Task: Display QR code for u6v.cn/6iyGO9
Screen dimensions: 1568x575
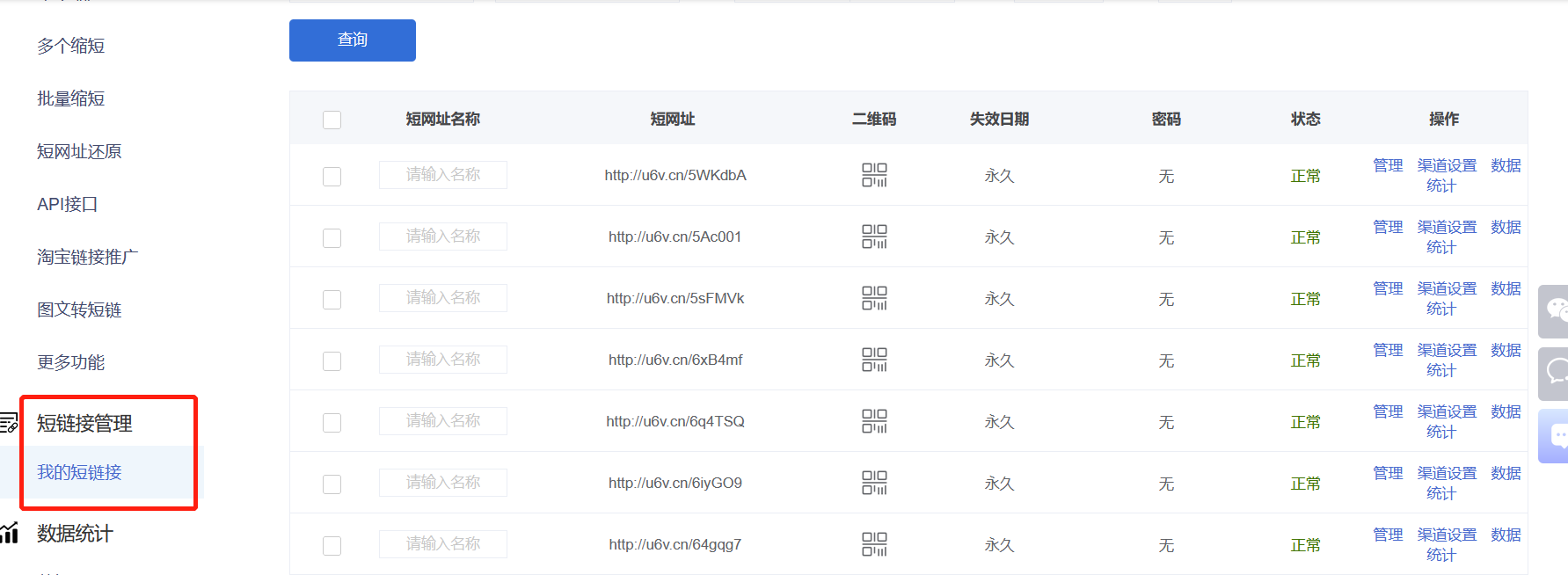Action: tap(873, 483)
